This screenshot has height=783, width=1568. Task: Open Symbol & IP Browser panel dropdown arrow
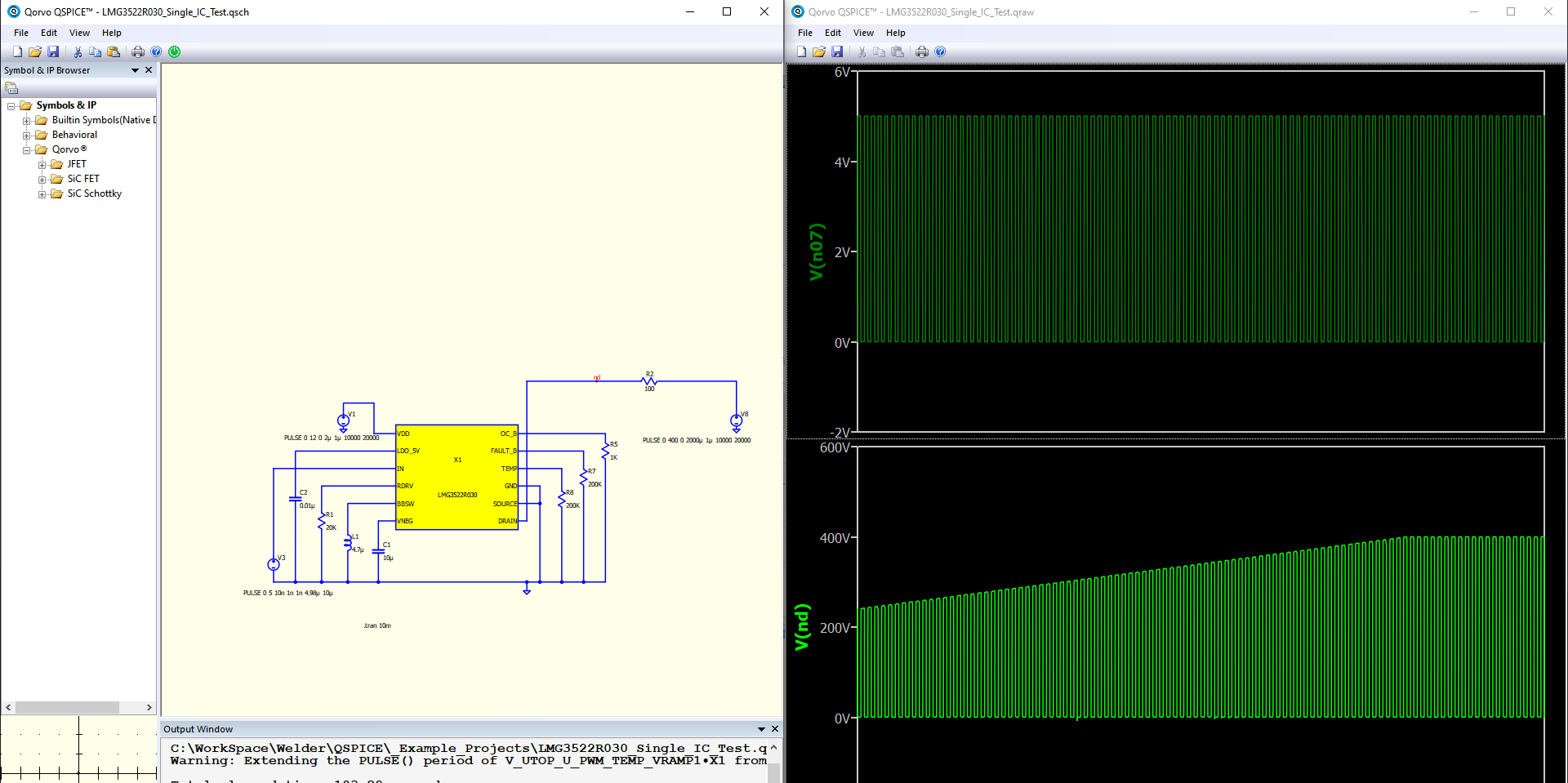[x=136, y=70]
